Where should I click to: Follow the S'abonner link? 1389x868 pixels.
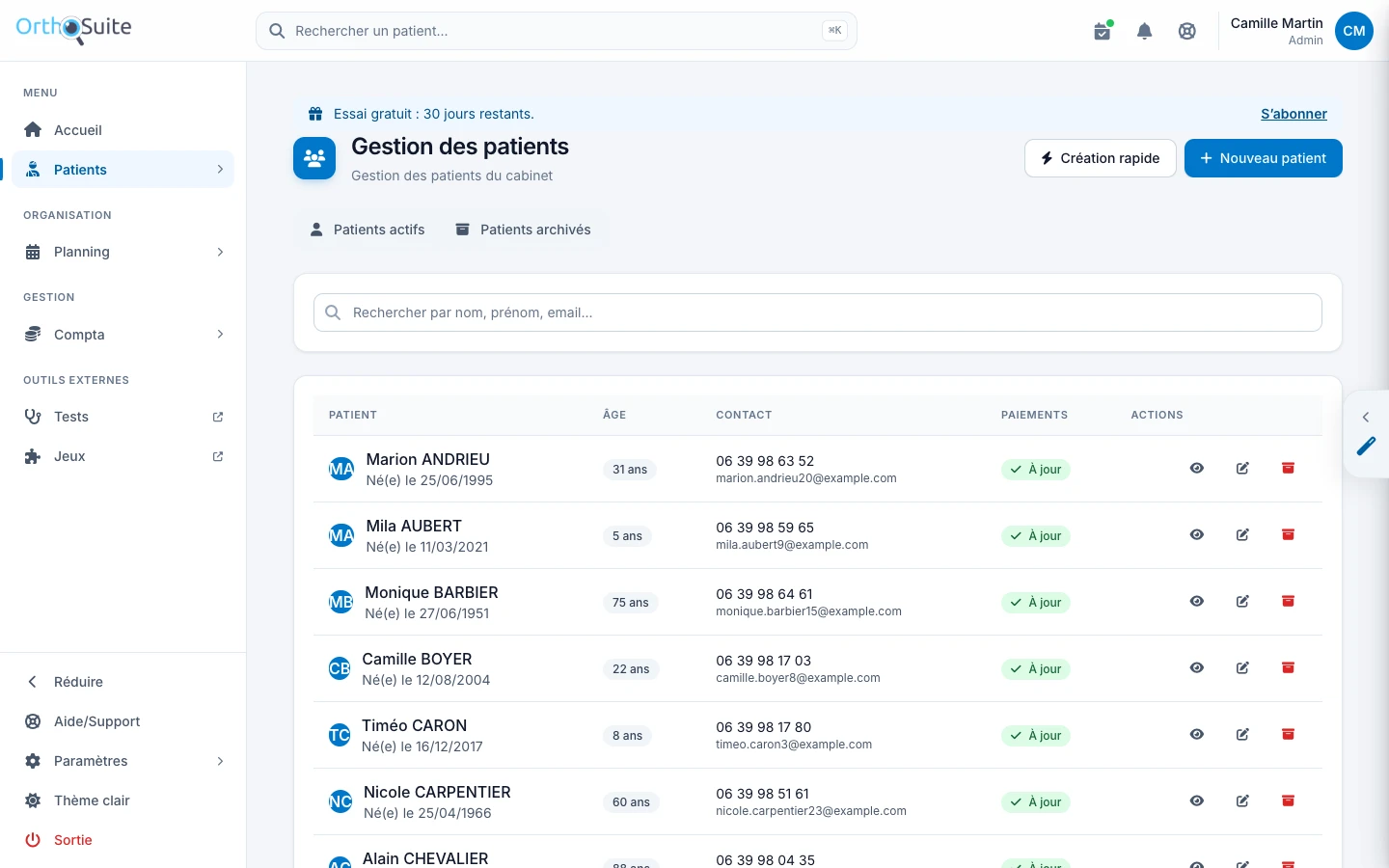(1294, 114)
